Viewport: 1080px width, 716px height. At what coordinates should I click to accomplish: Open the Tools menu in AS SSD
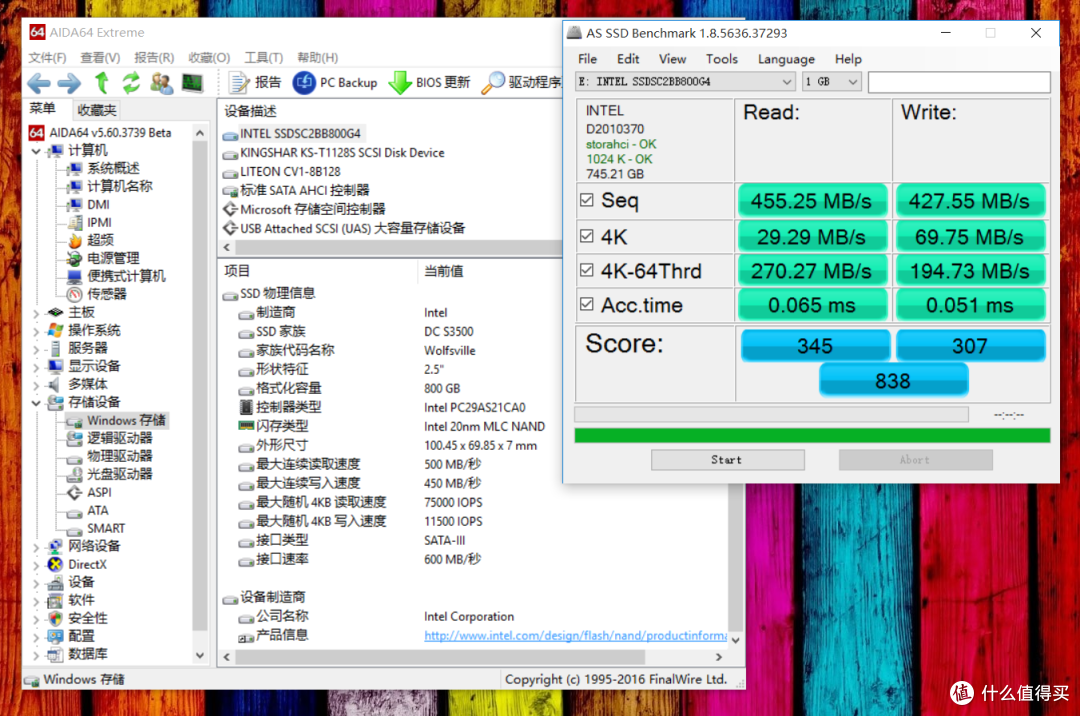721,59
